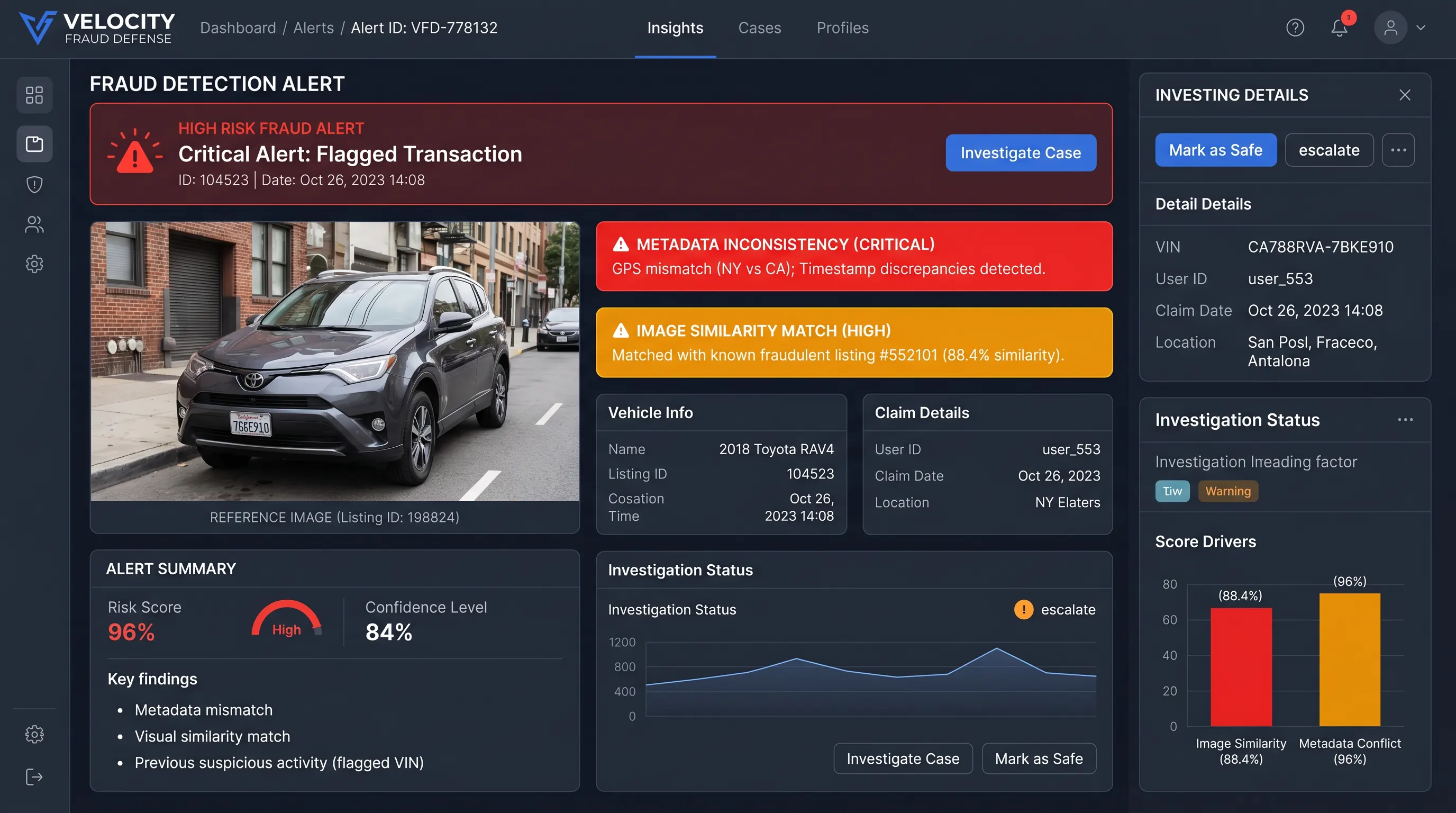This screenshot has height=813, width=1456.
Task: Click the Tiw tag
Action: 1172,491
